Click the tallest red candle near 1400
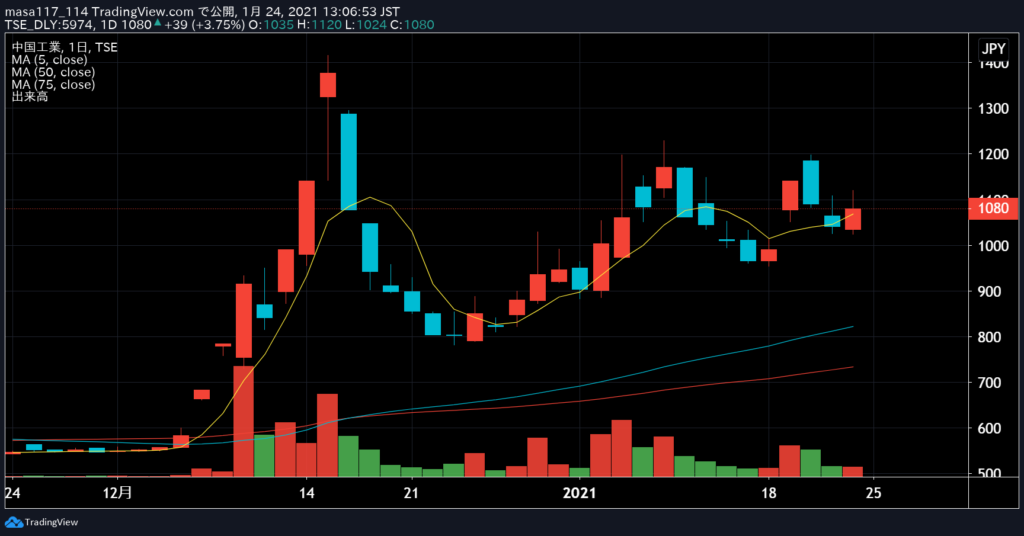This screenshot has width=1024, height=536. click(328, 85)
